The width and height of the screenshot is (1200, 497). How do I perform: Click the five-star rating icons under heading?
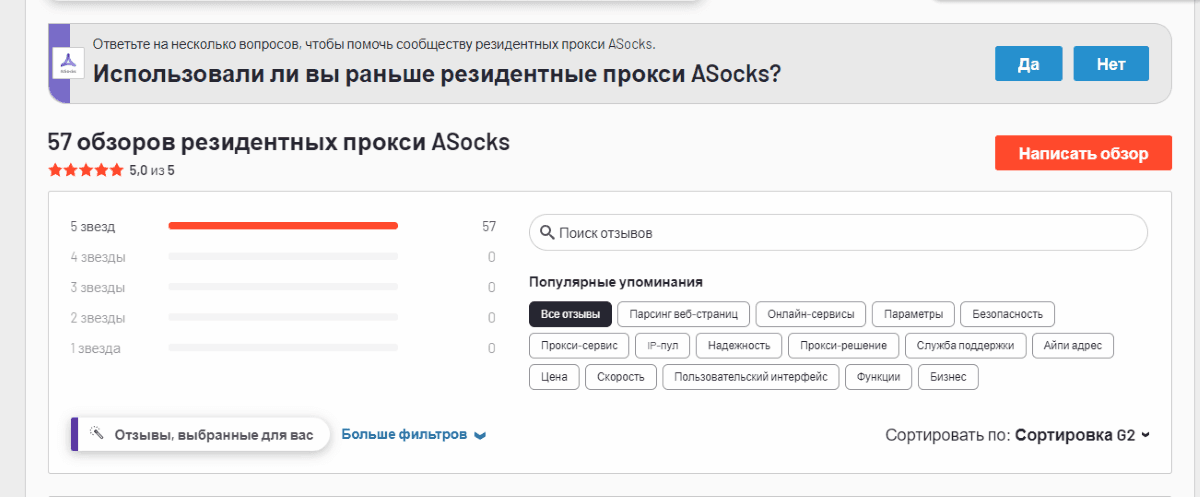point(86,170)
